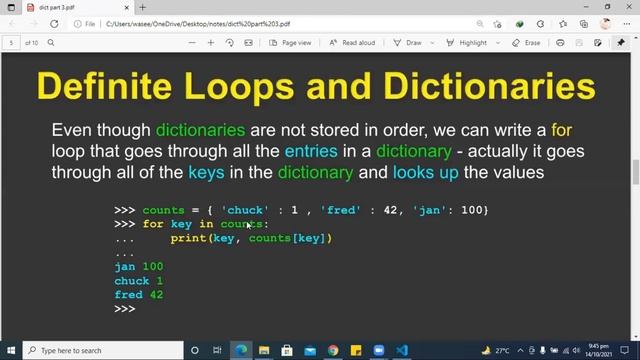Screen dimensions: 640x360
Task: Open the volume speaker tray icon
Action: point(576,350)
